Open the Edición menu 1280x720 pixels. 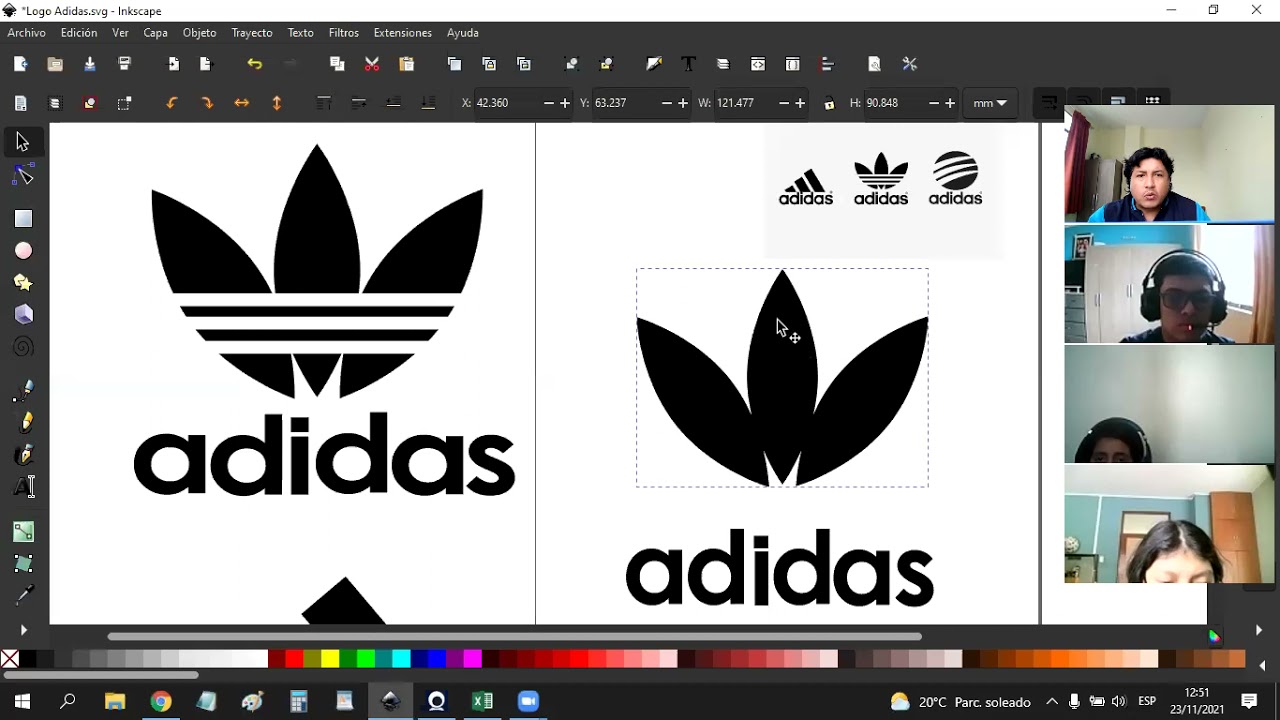(x=79, y=33)
